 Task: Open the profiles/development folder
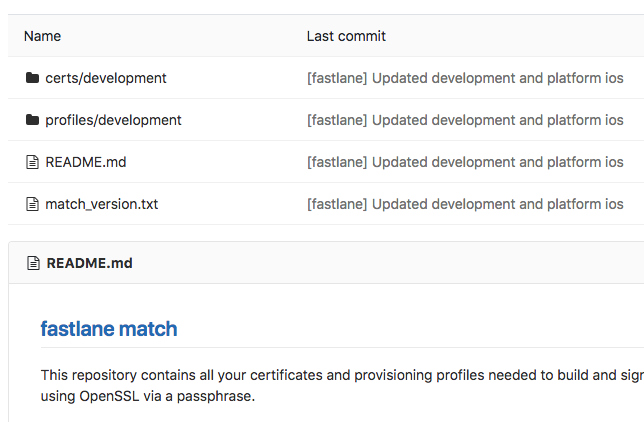113,120
